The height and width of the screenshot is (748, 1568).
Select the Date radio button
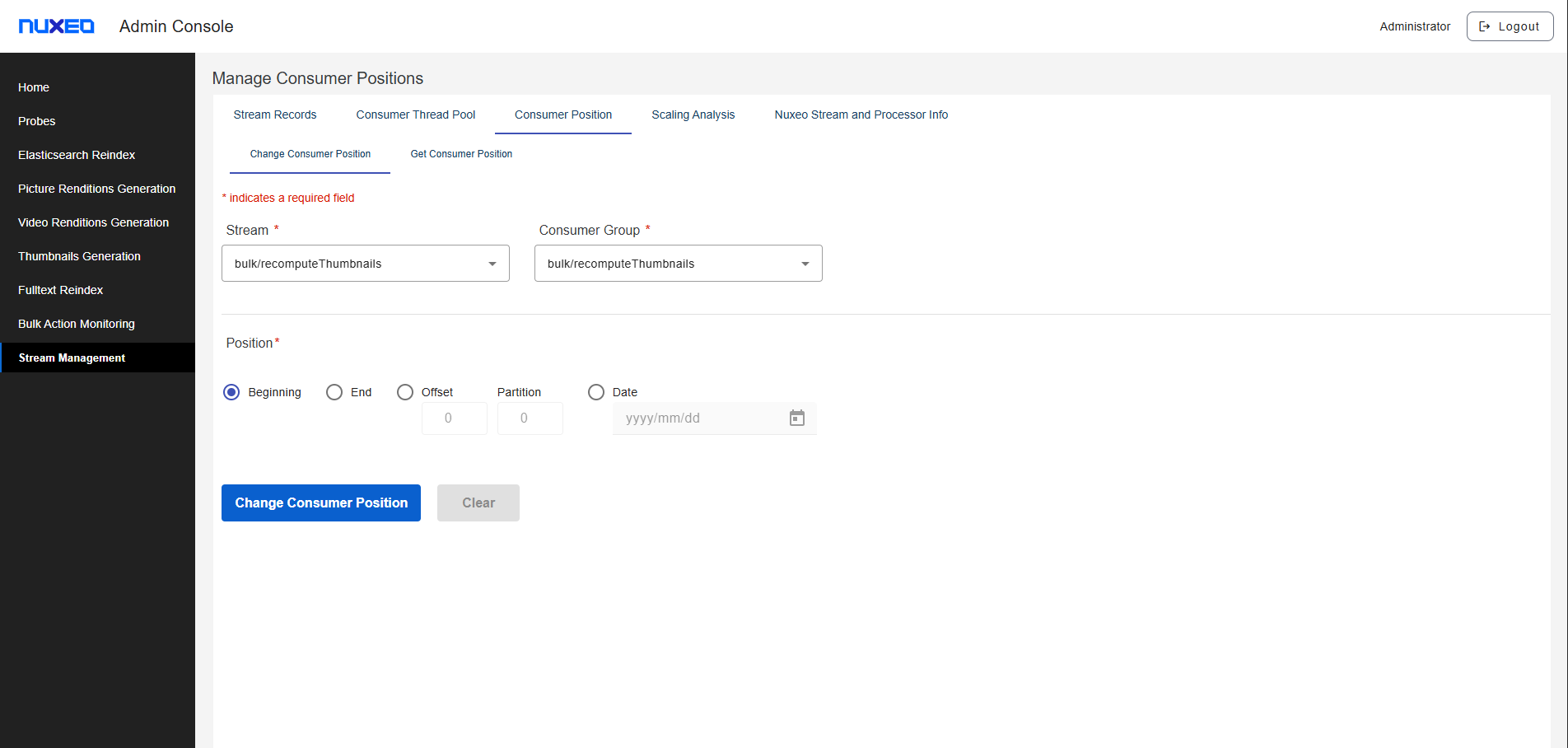596,392
